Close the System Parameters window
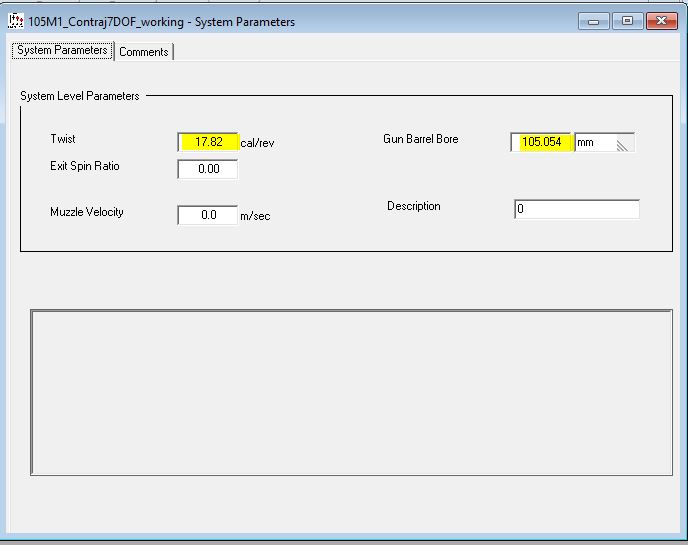The height and width of the screenshot is (545, 688). [661, 21]
